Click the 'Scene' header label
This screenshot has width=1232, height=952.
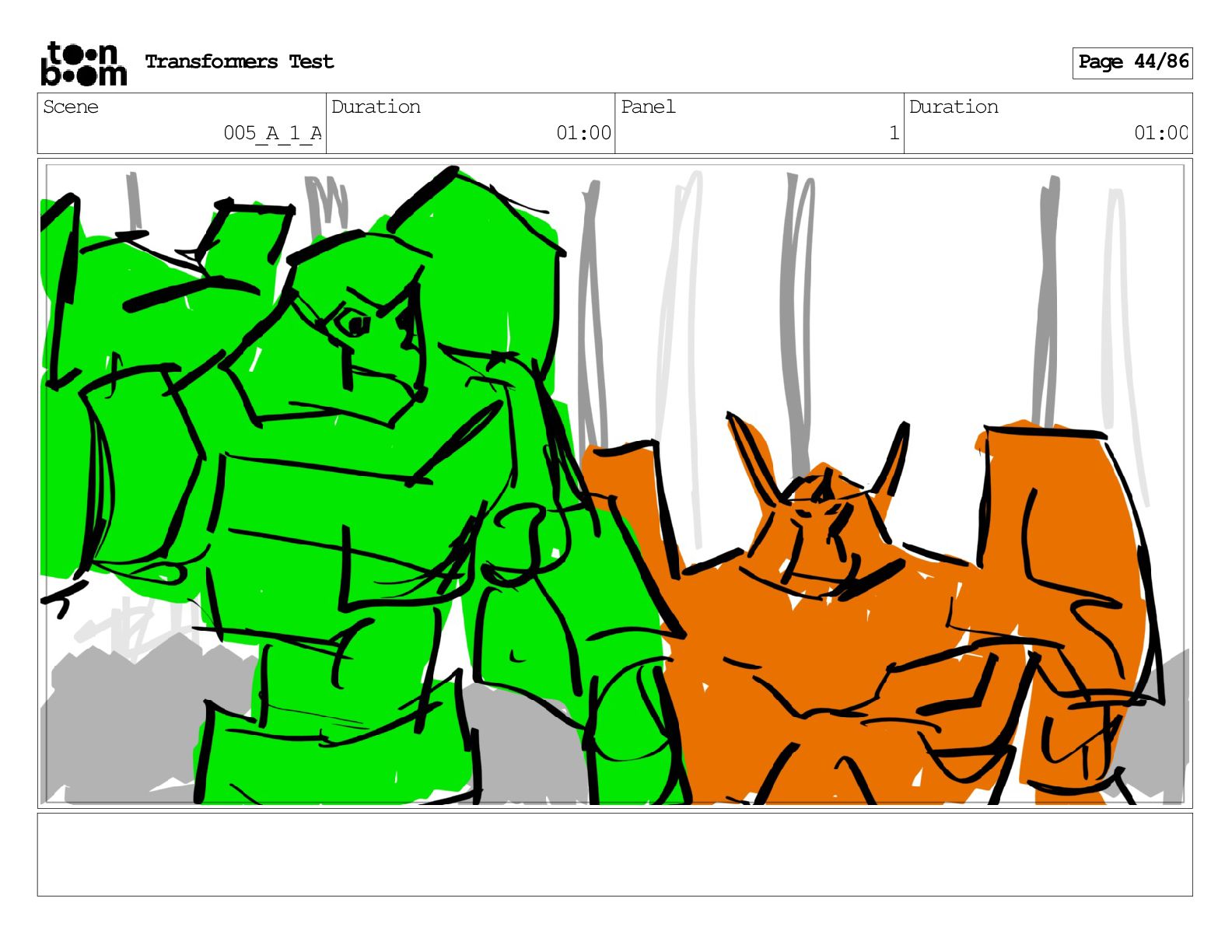tap(71, 107)
